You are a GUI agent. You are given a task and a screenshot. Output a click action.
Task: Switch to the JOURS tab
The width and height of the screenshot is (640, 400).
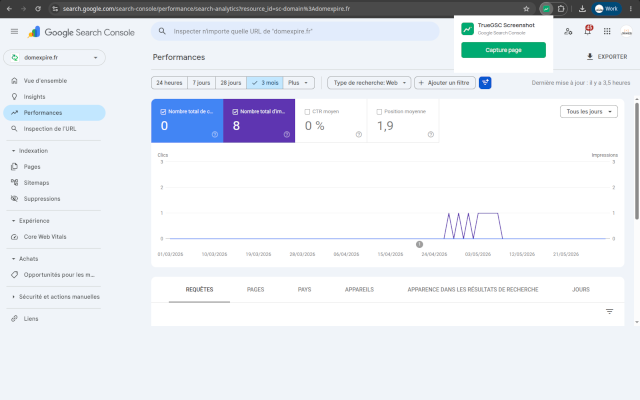(581, 289)
